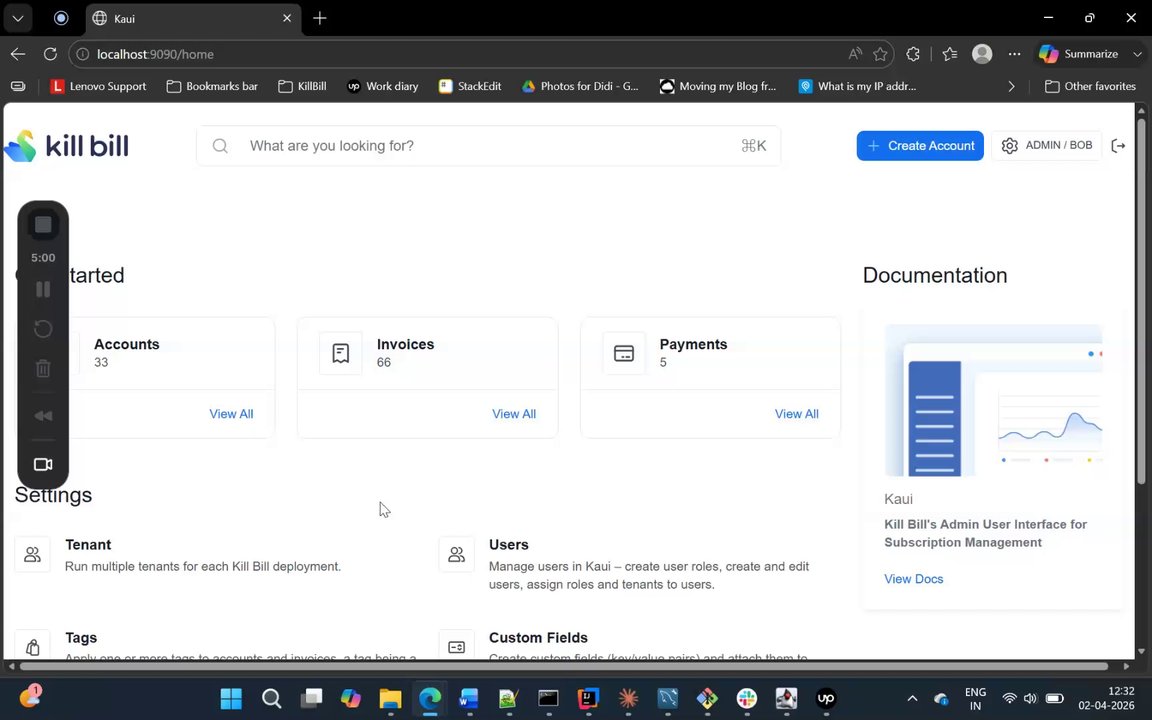Click the Invoices receipt icon
This screenshot has height=720, width=1152.
click(340, 353)
